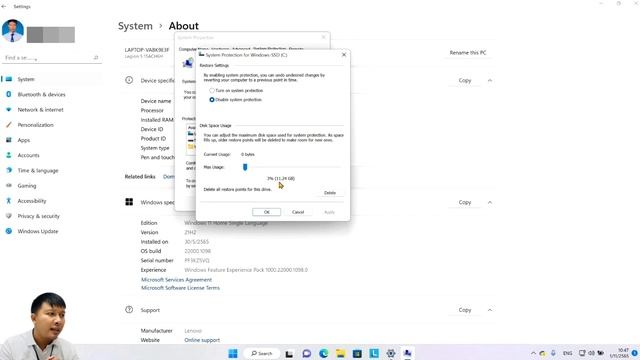The height and width of the screenshot is (360, 640).
Task: Click System in the breadcrumb
Action: click(135, 26)
